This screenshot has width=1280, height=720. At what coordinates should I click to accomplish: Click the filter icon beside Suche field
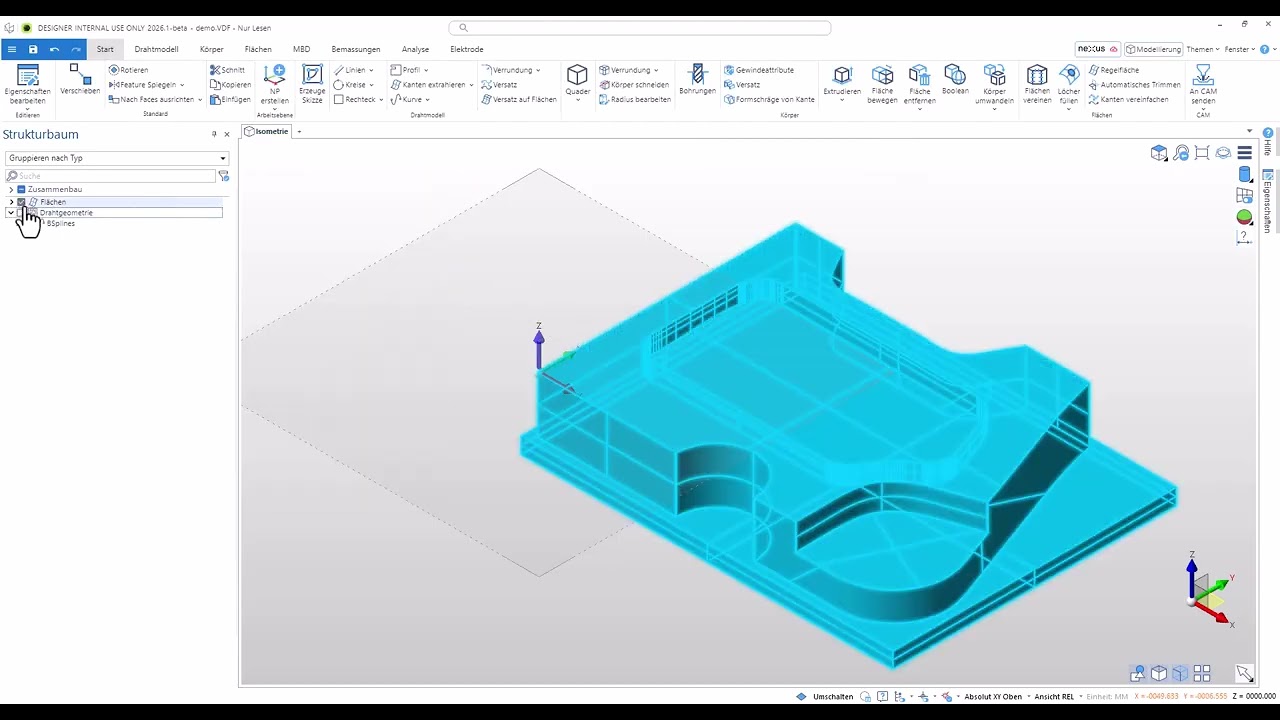pos(224,176)
